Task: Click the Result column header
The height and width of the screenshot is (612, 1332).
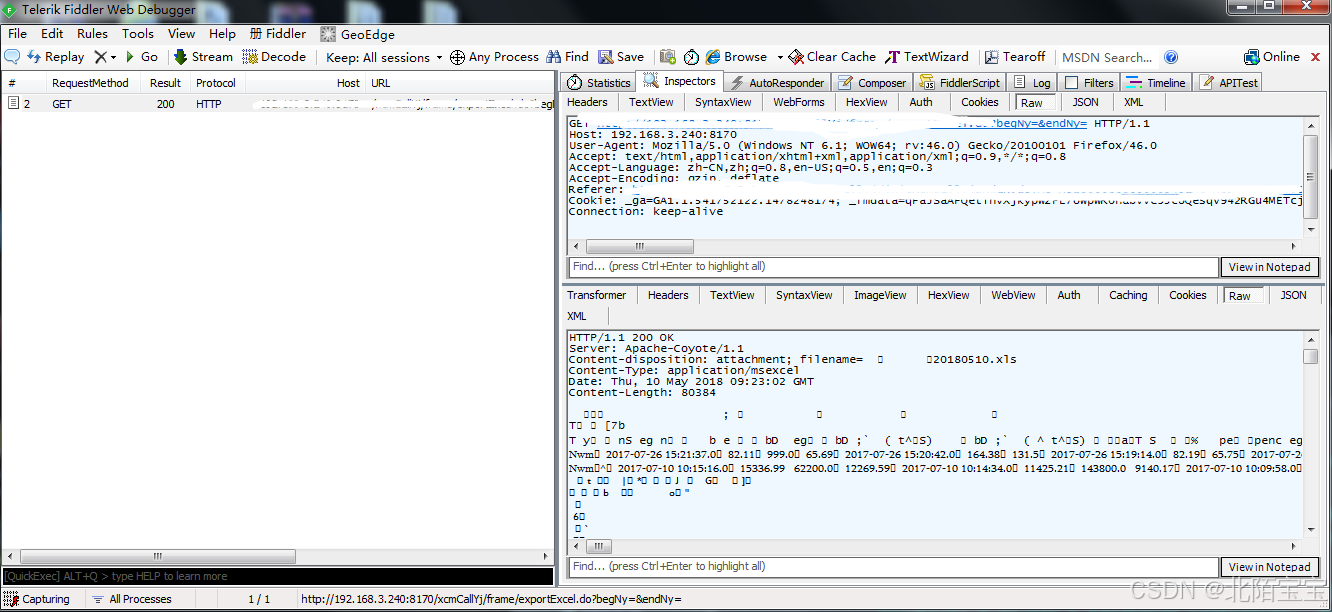Action: [x=165, y=83]
